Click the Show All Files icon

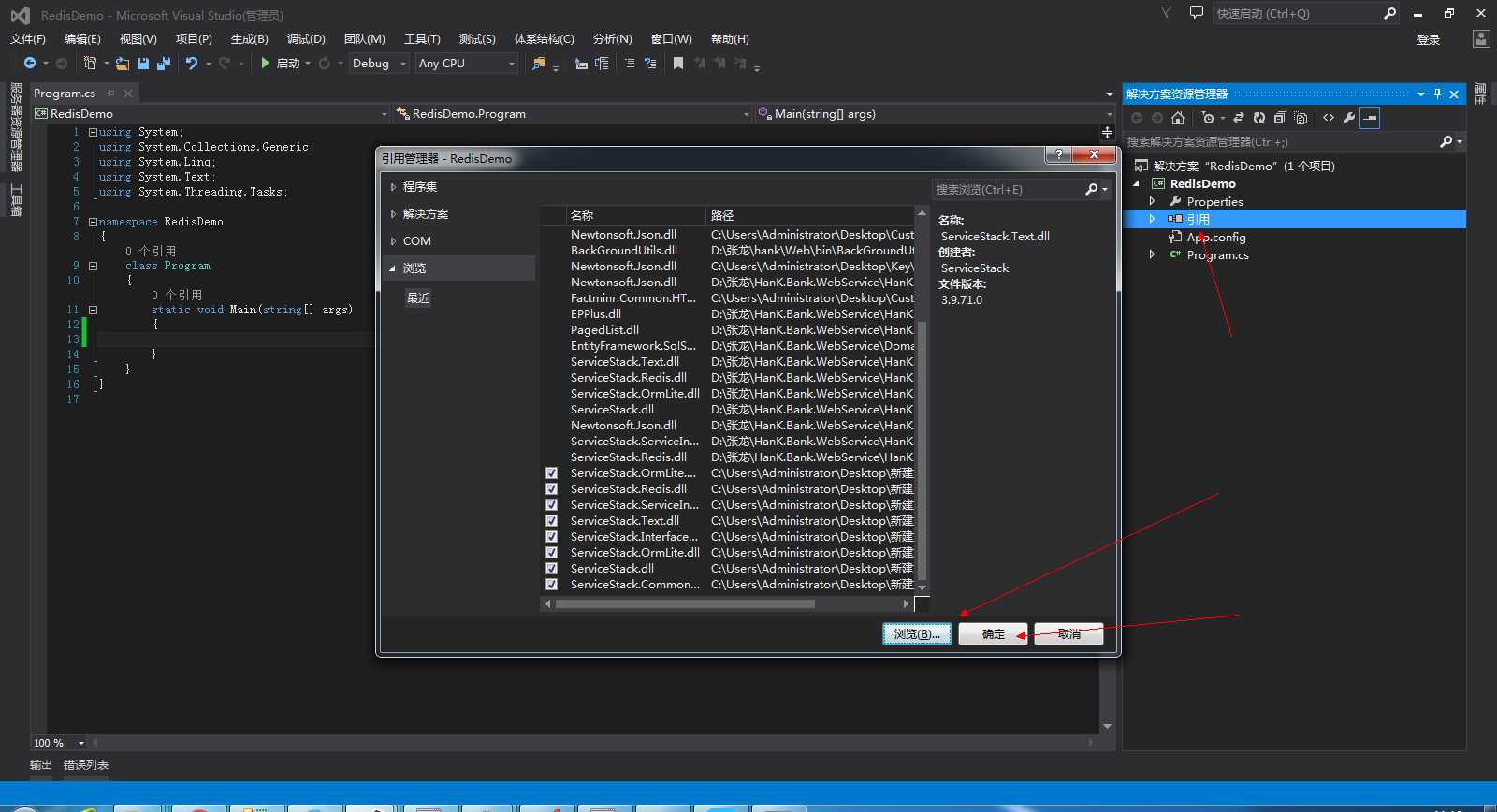tap(1301, 118)
